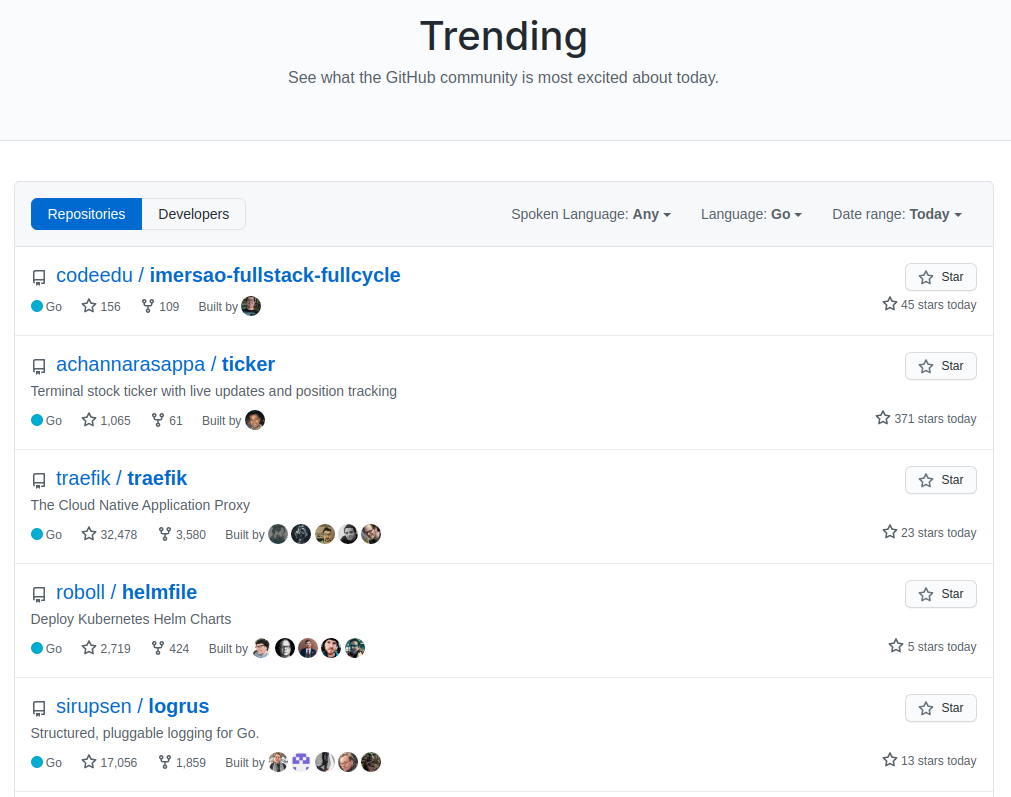
Task: View 2,719 stargazers of helmfile
Action: click(x=106, y=649)
